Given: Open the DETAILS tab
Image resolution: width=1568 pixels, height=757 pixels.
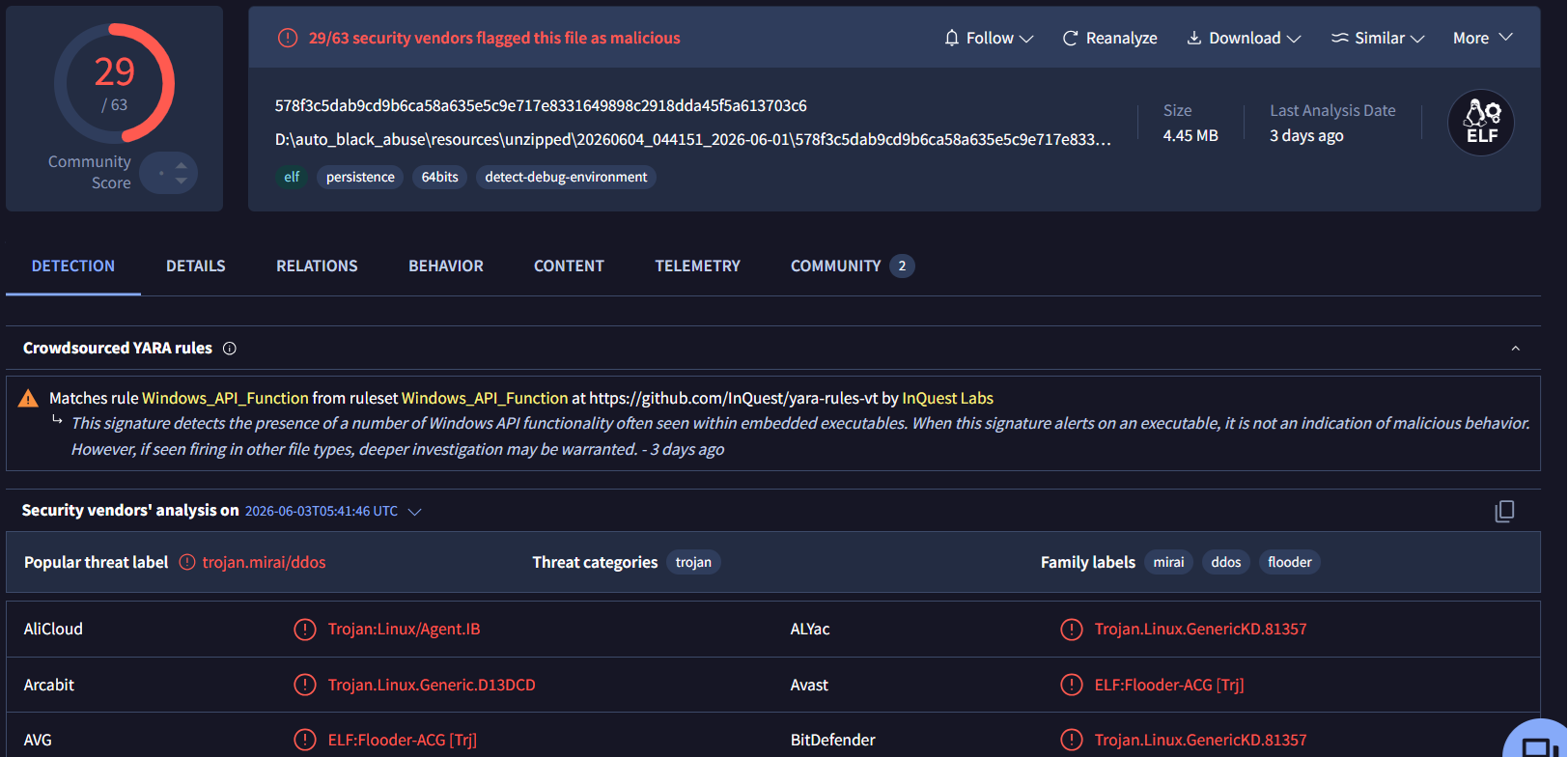Looking at the screenshot, I should 196,266.
